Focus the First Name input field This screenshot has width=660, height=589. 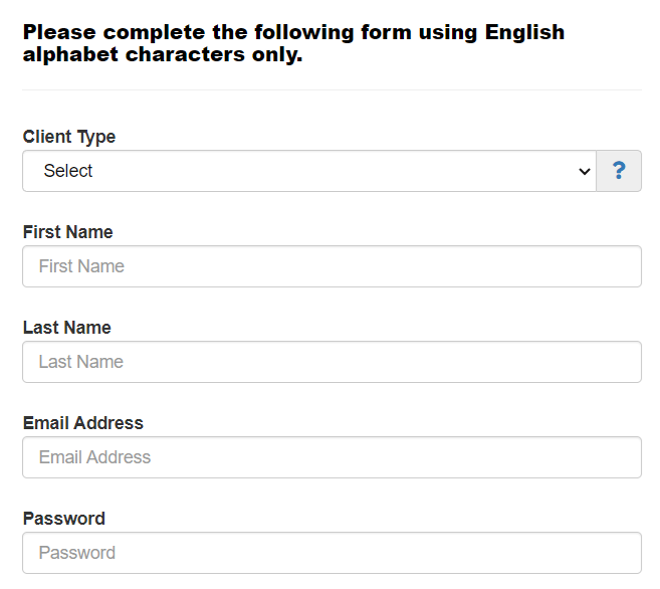tap(332, 267)
